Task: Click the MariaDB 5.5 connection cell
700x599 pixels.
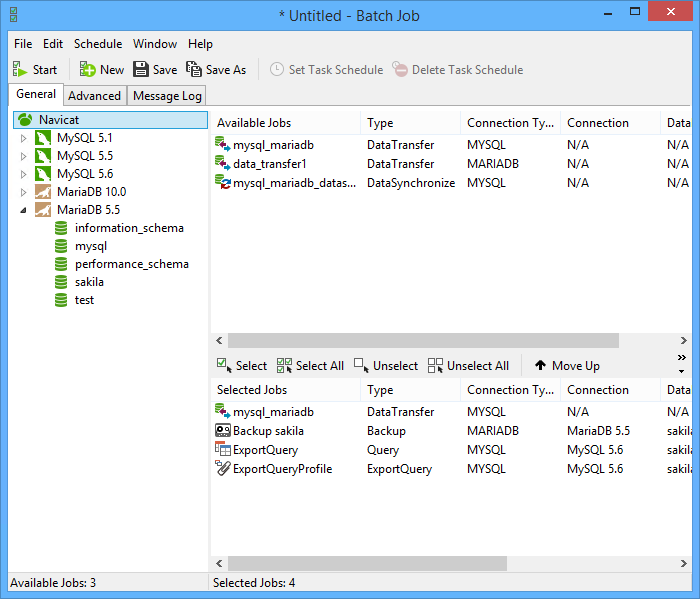Action: [x=598, y=431]
